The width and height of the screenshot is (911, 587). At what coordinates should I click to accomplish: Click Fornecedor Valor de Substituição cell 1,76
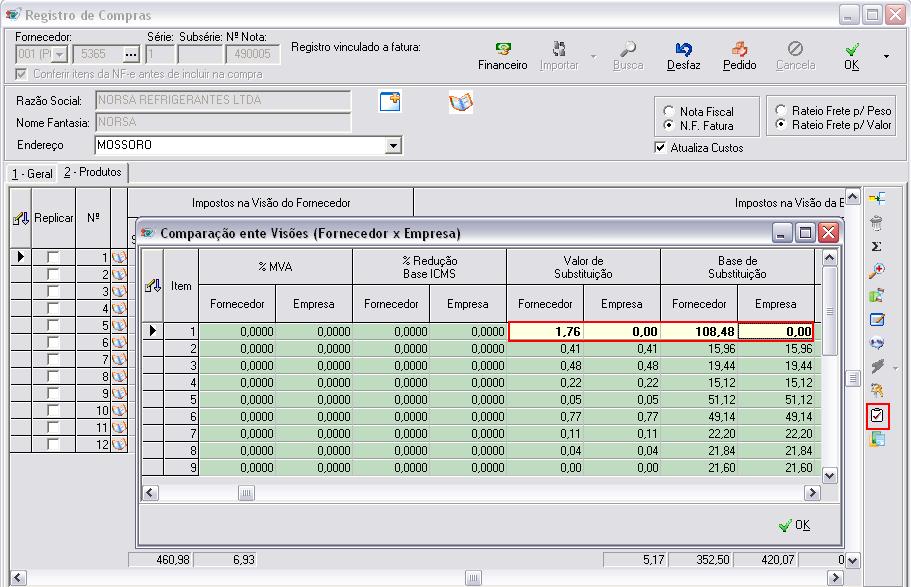546,331
